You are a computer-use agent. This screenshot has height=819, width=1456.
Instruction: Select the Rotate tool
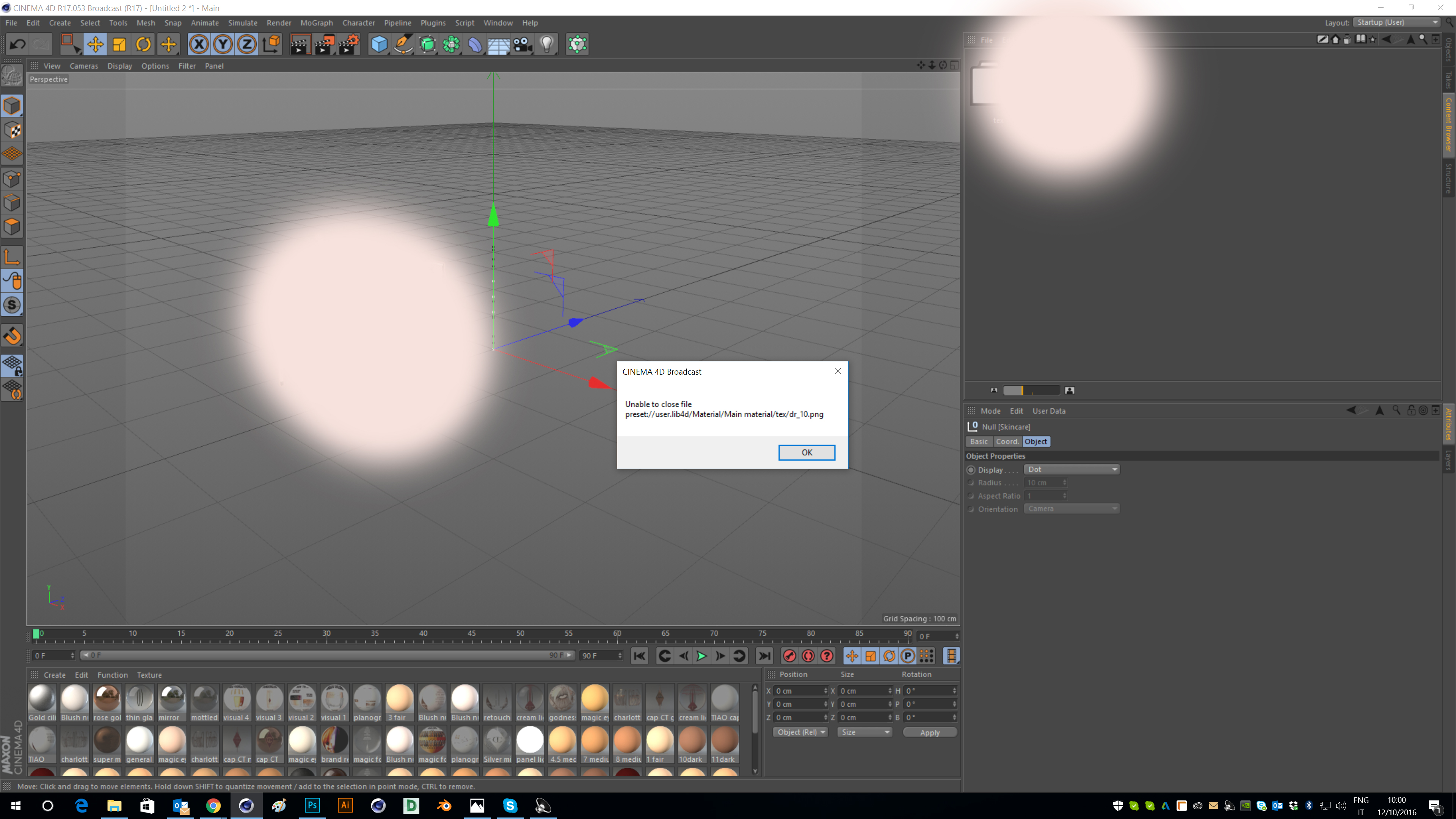tap(144, 44)
